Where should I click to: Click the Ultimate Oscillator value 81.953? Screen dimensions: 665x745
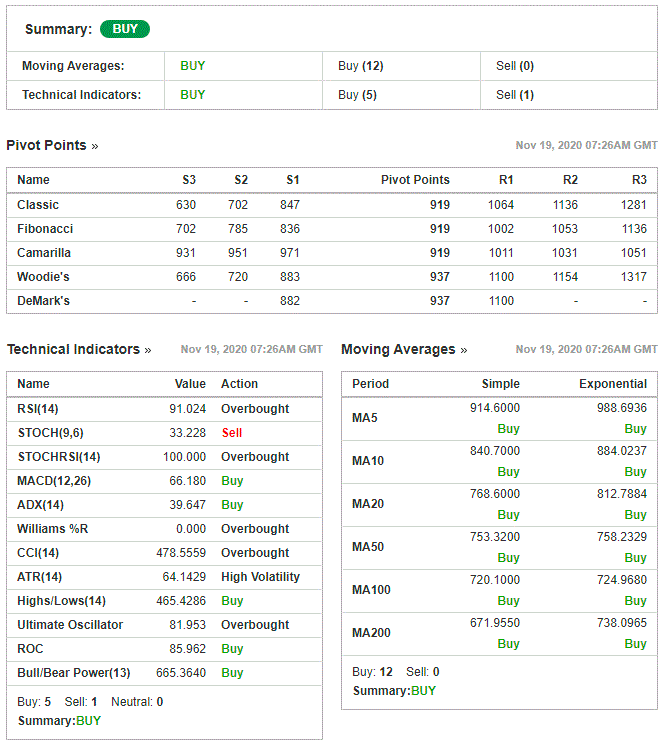click(188, 625)
